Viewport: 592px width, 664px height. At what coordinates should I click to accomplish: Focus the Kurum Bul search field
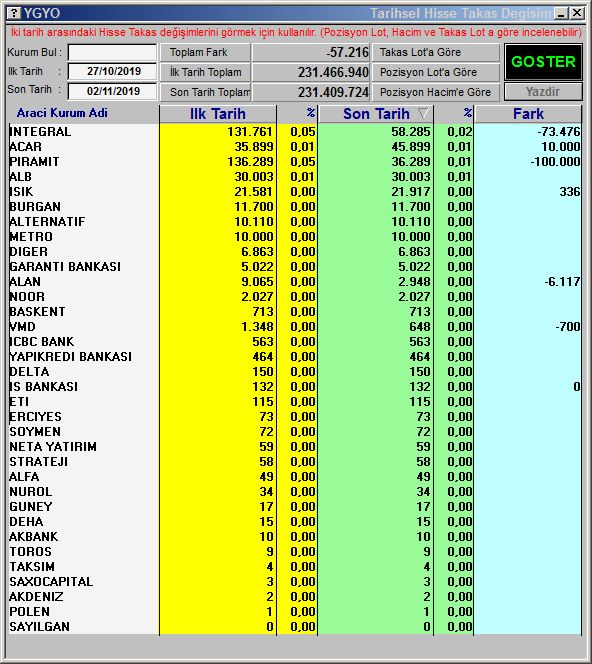[x=112, y=53]
